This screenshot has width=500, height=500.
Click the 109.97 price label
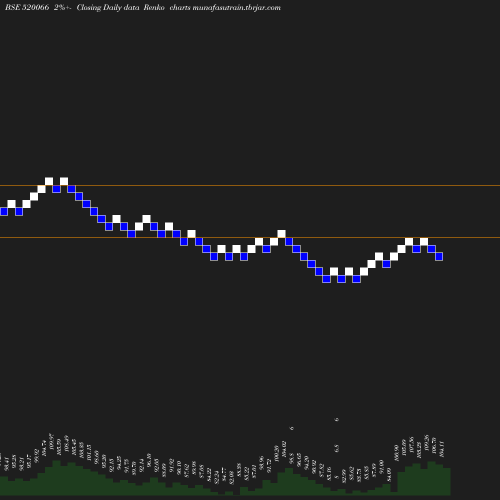[x=51, y=442]
